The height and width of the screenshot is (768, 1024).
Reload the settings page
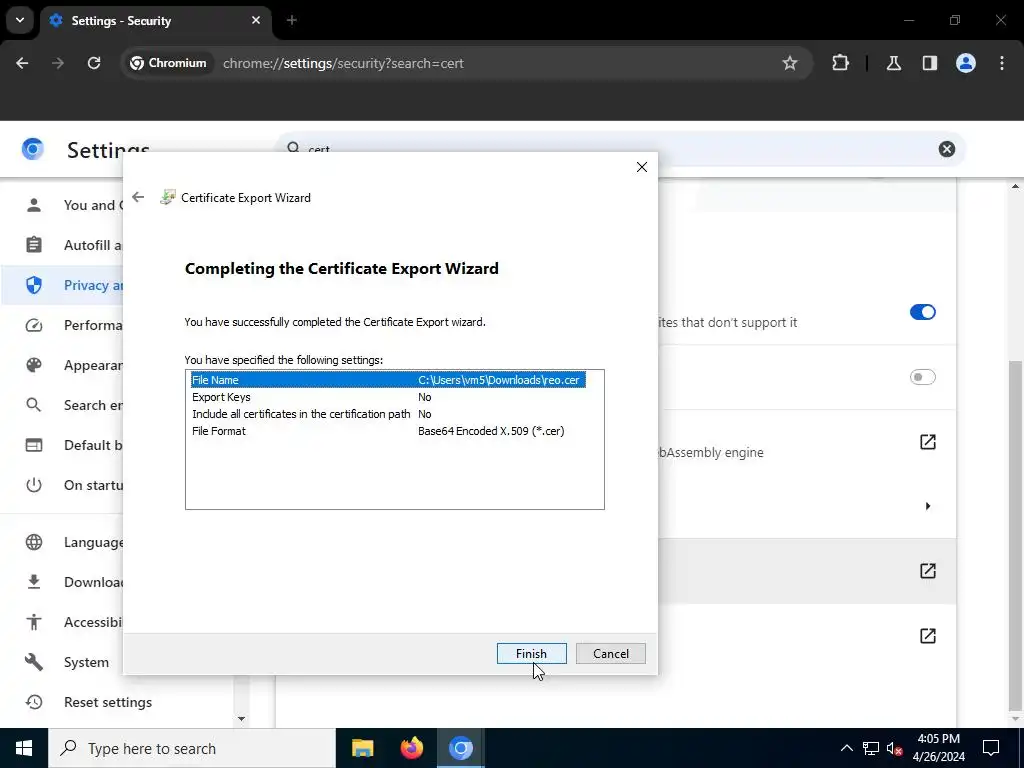[x=94, y=63]
